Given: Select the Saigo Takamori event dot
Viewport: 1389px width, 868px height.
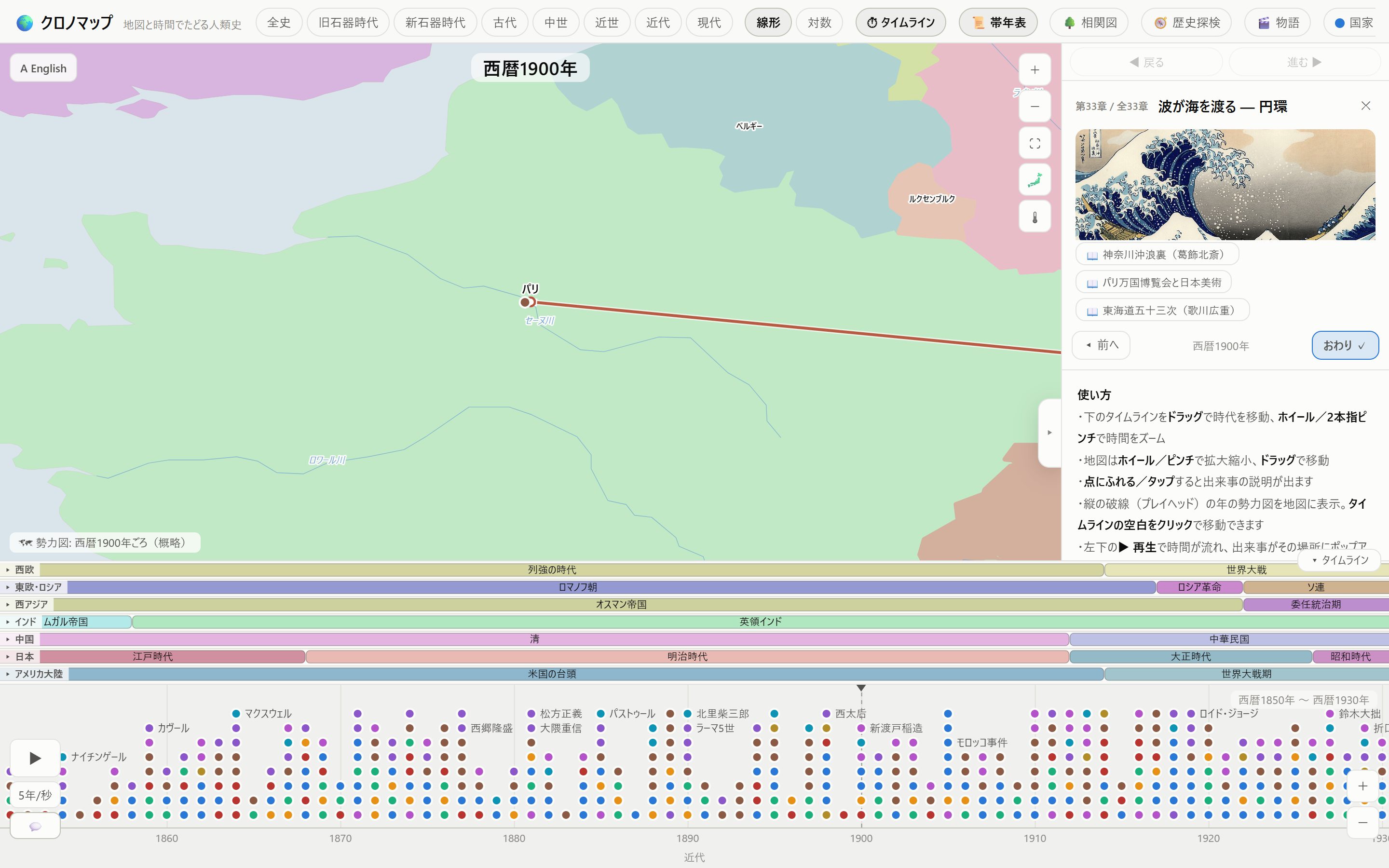Looking at the screenshot, I should [462, 728].
